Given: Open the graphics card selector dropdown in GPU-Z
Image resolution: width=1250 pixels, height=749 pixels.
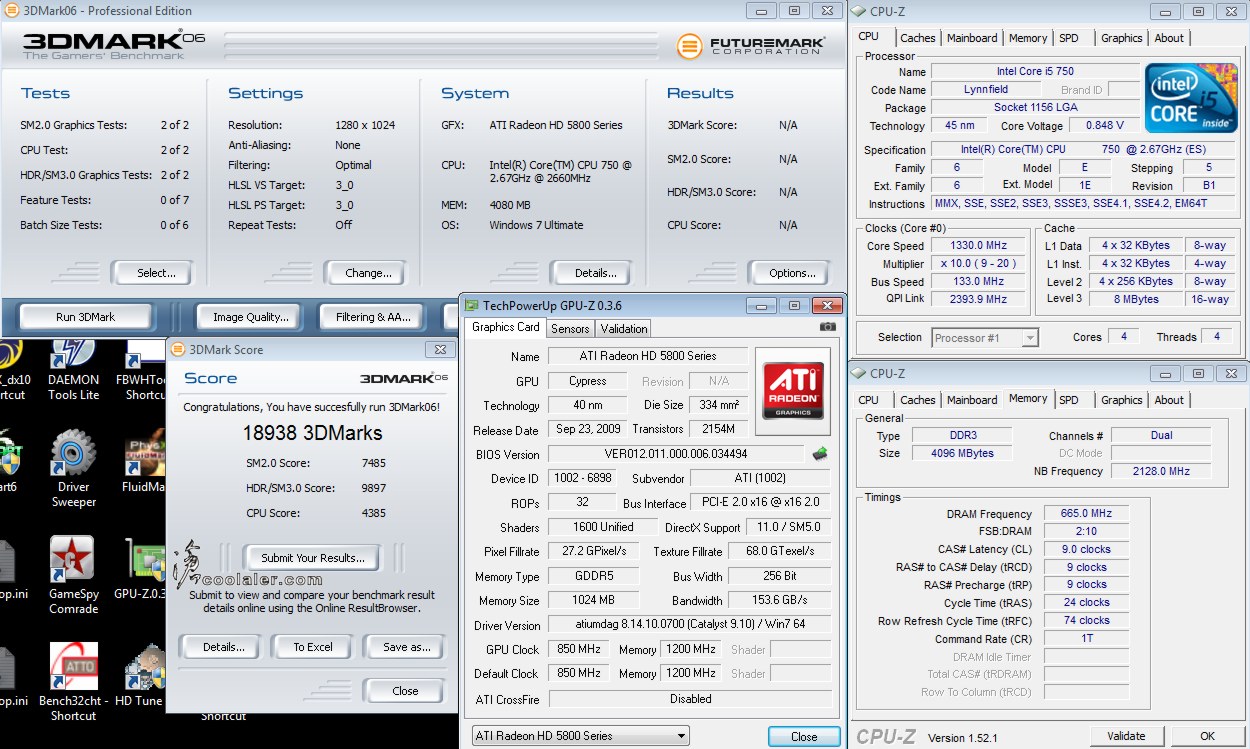Looking at the screenshot, I should click(x=580, y=736).
